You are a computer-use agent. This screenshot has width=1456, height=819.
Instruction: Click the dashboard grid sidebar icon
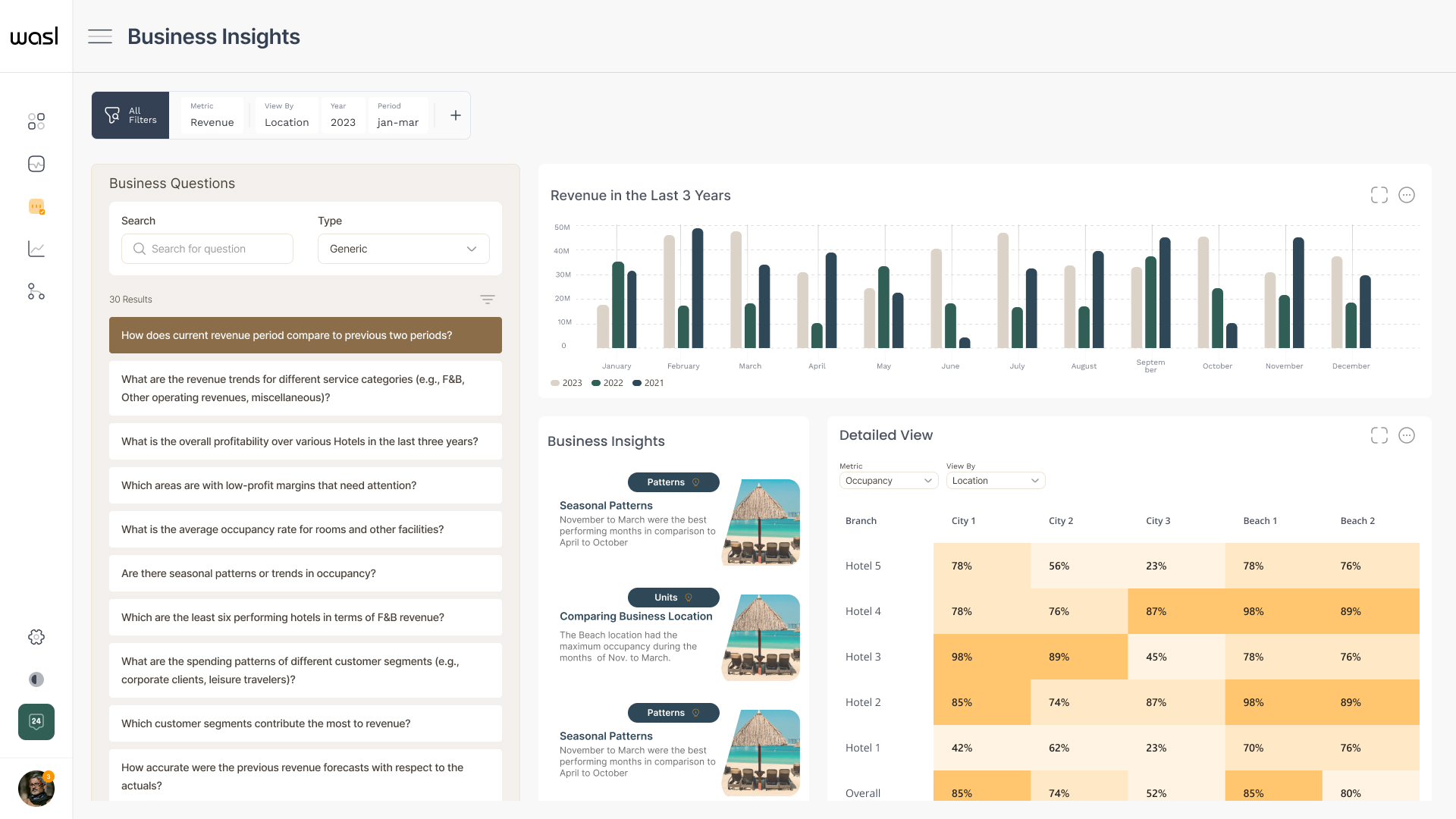pos(36,121)
